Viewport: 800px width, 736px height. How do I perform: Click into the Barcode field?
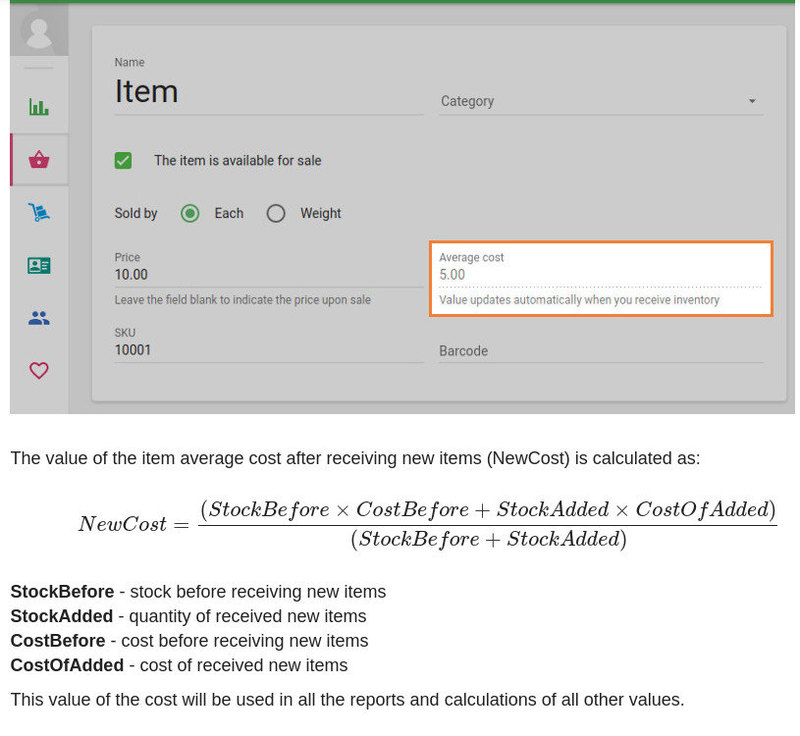(600, 351)
